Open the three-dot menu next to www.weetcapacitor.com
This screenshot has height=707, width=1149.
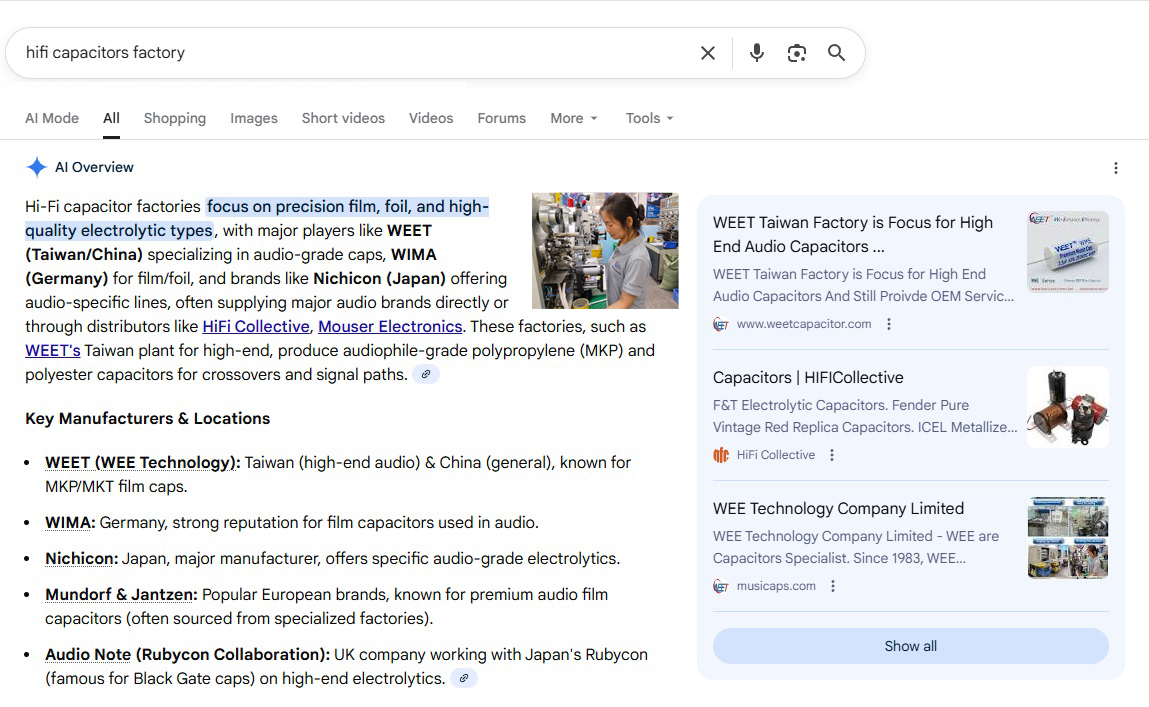pyautogui.click(x=887, y=323)
